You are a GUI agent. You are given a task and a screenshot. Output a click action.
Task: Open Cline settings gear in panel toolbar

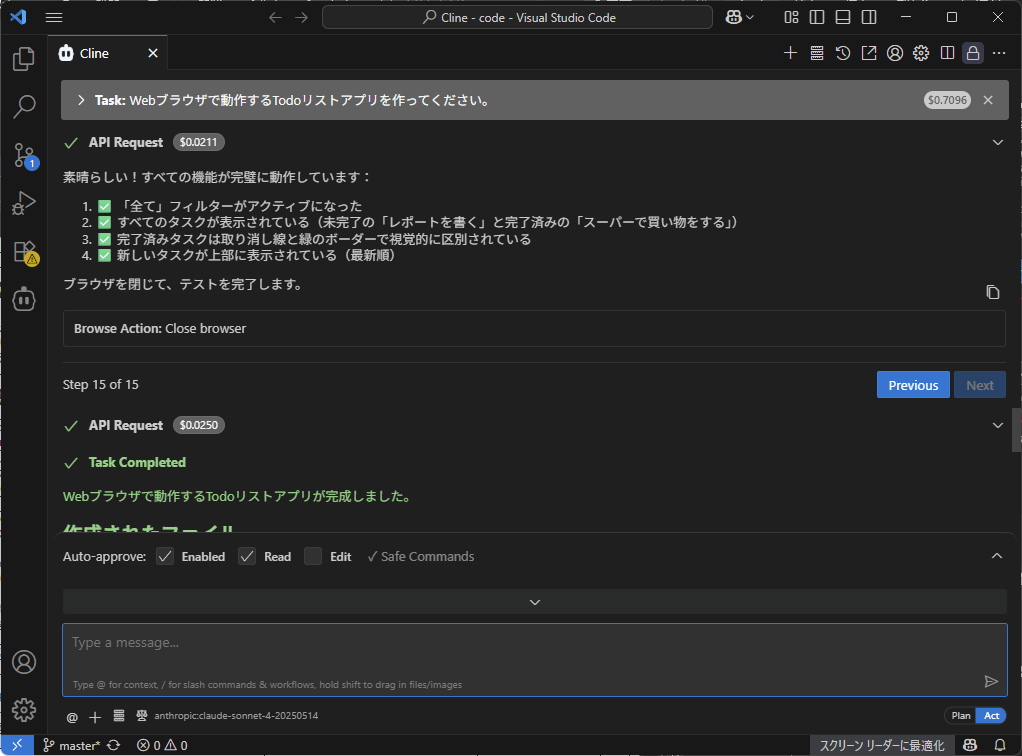pyautogui.click(x=921, y=53)
